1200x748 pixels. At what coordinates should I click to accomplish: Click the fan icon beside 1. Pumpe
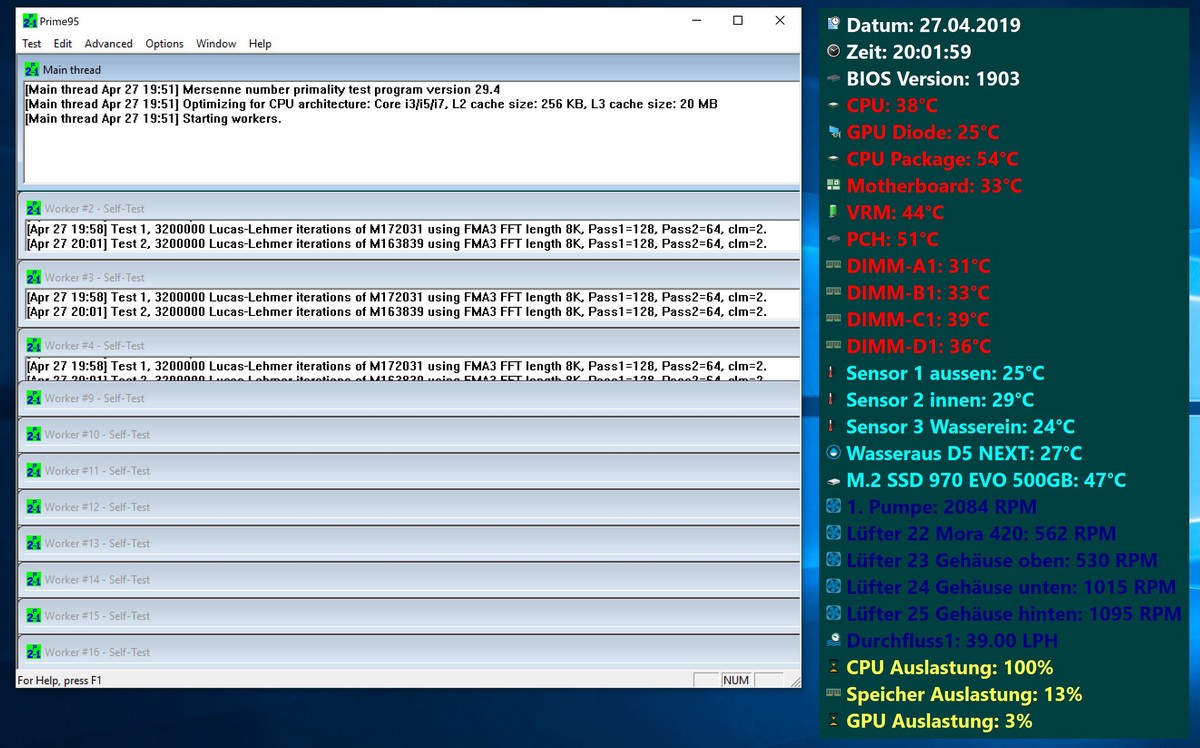point(834,507)
